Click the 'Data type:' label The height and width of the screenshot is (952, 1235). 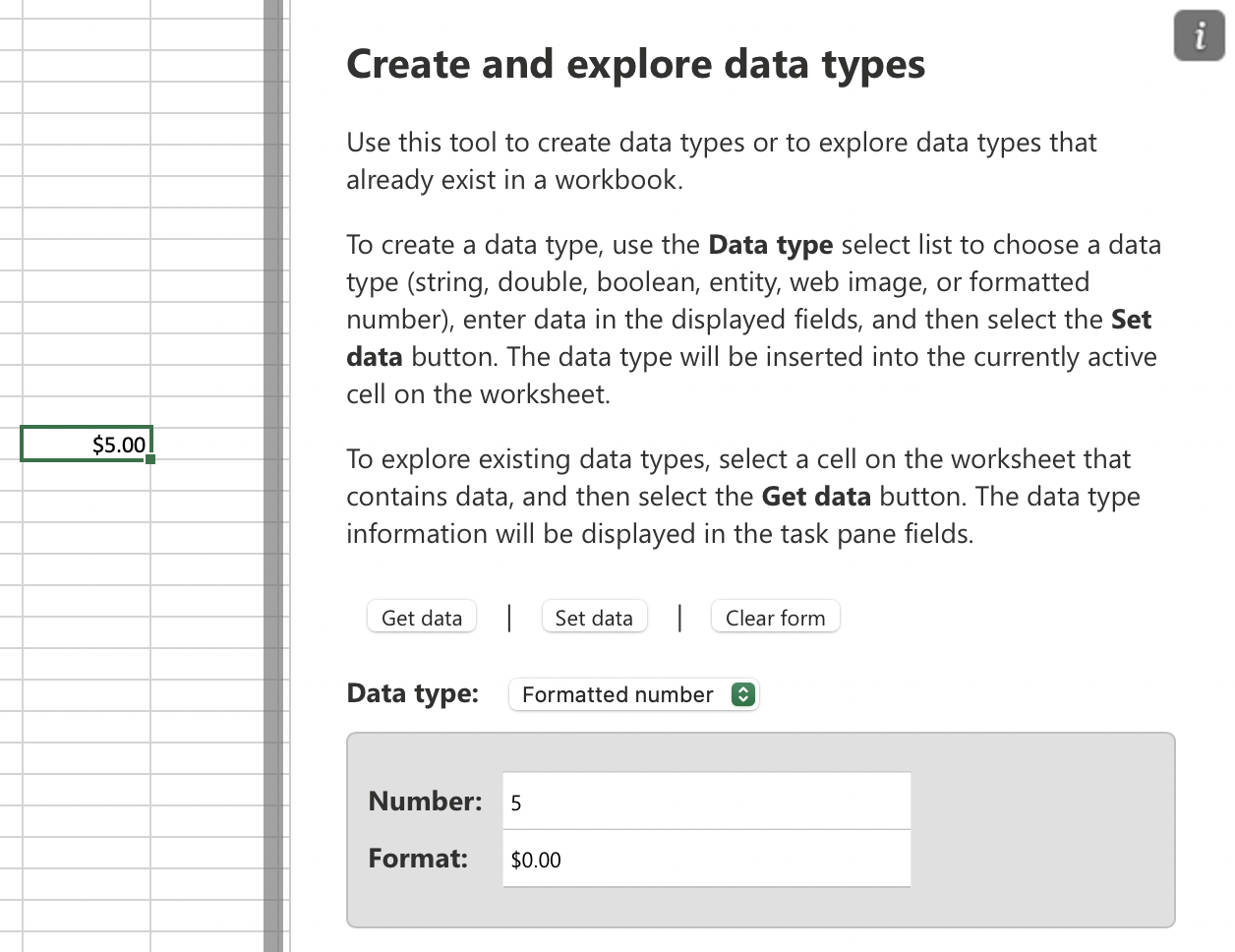pos(412,693)
